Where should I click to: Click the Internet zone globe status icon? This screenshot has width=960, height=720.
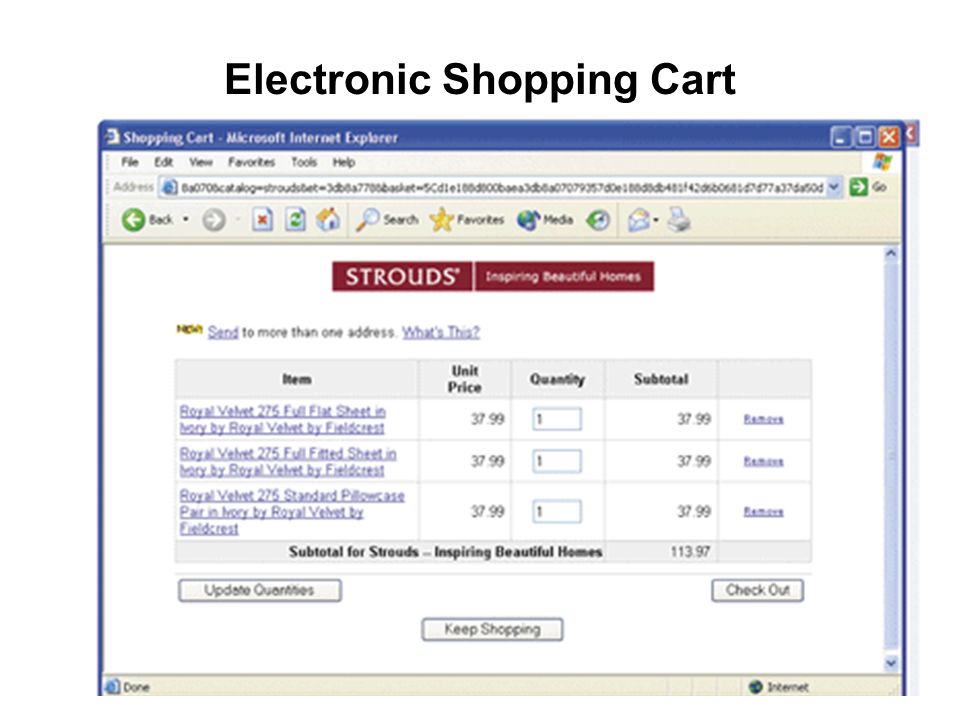756,686
